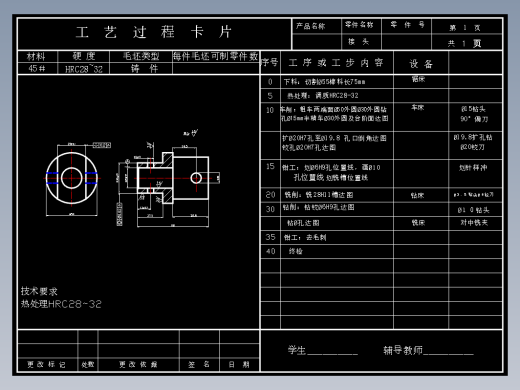Select the 更改标记 footer cell
The image size is (520, 390).
coord(48,364)
